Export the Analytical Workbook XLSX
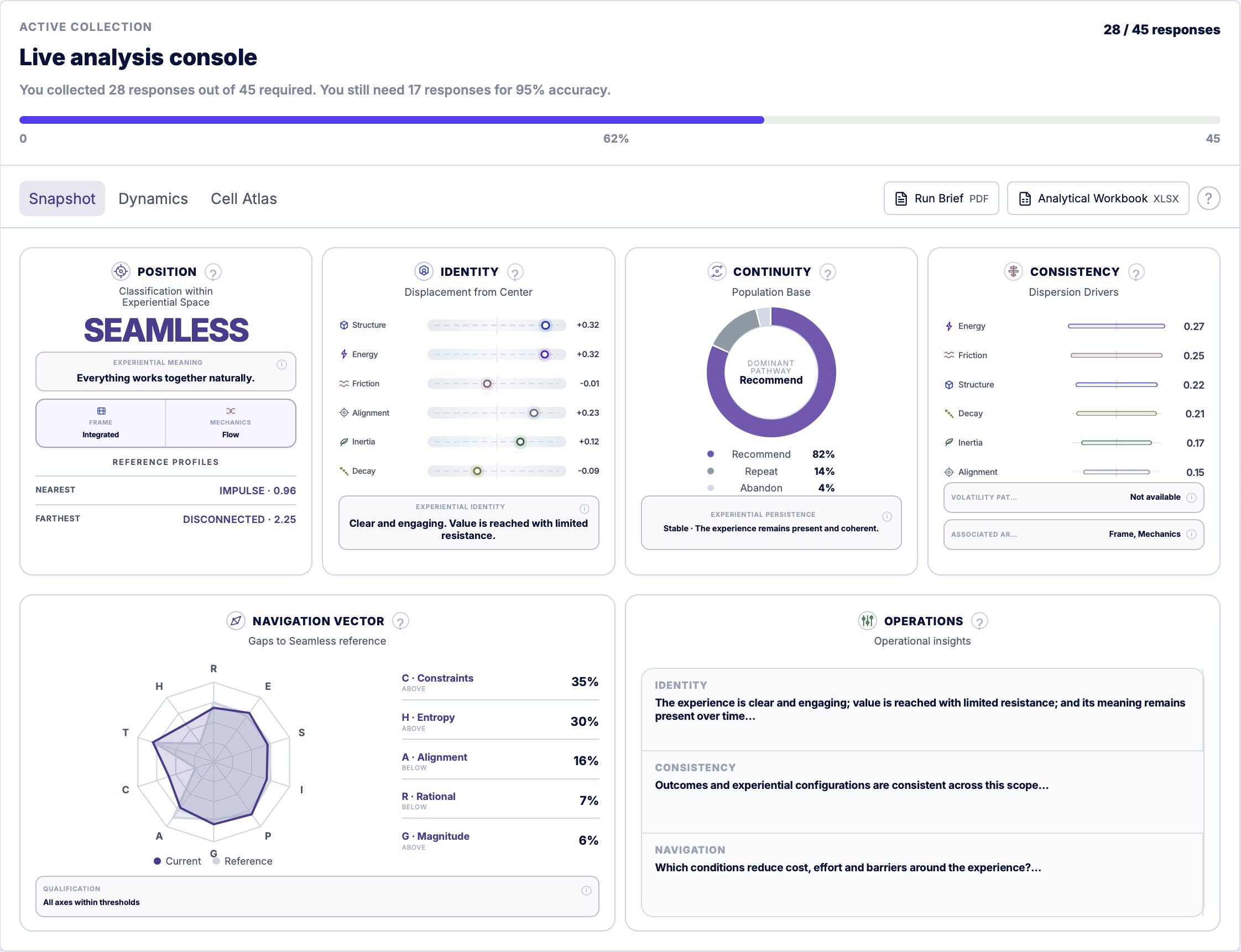Viewport: 1241px width, 952px height. click(x=1098, y=198)
